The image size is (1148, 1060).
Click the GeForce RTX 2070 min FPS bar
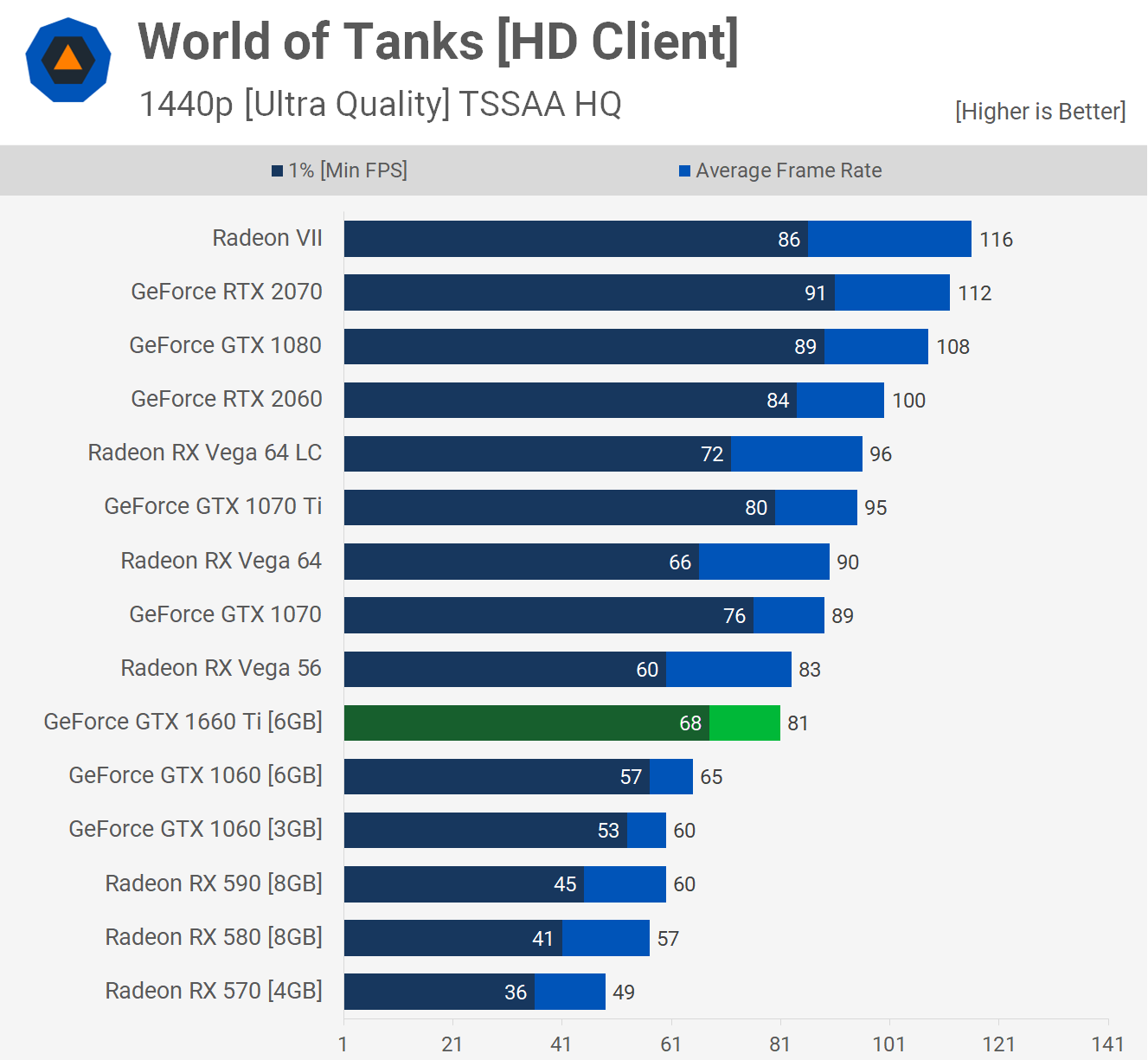(588, 292)
